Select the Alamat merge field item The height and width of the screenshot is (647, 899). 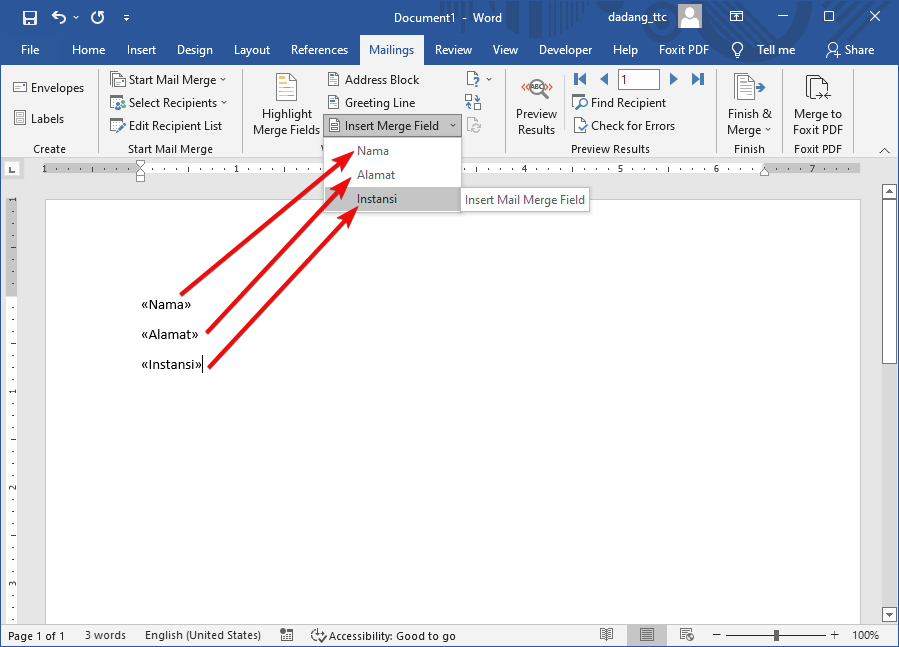[376, 175]
